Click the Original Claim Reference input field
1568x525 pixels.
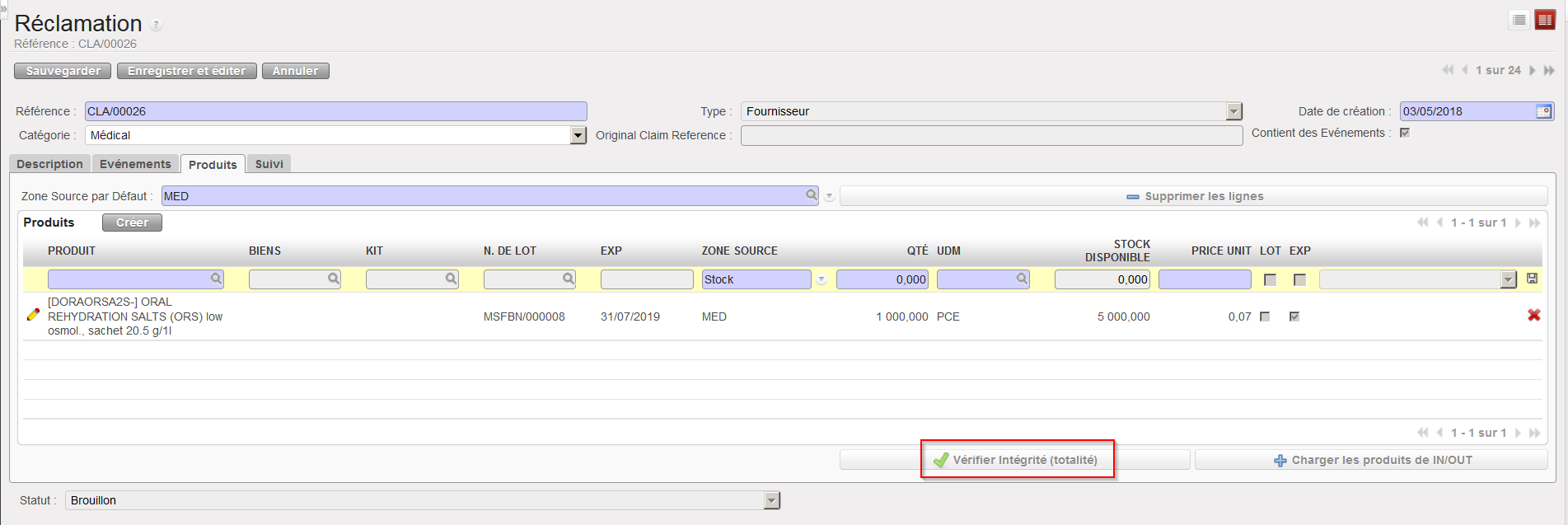tap(990, 135)
